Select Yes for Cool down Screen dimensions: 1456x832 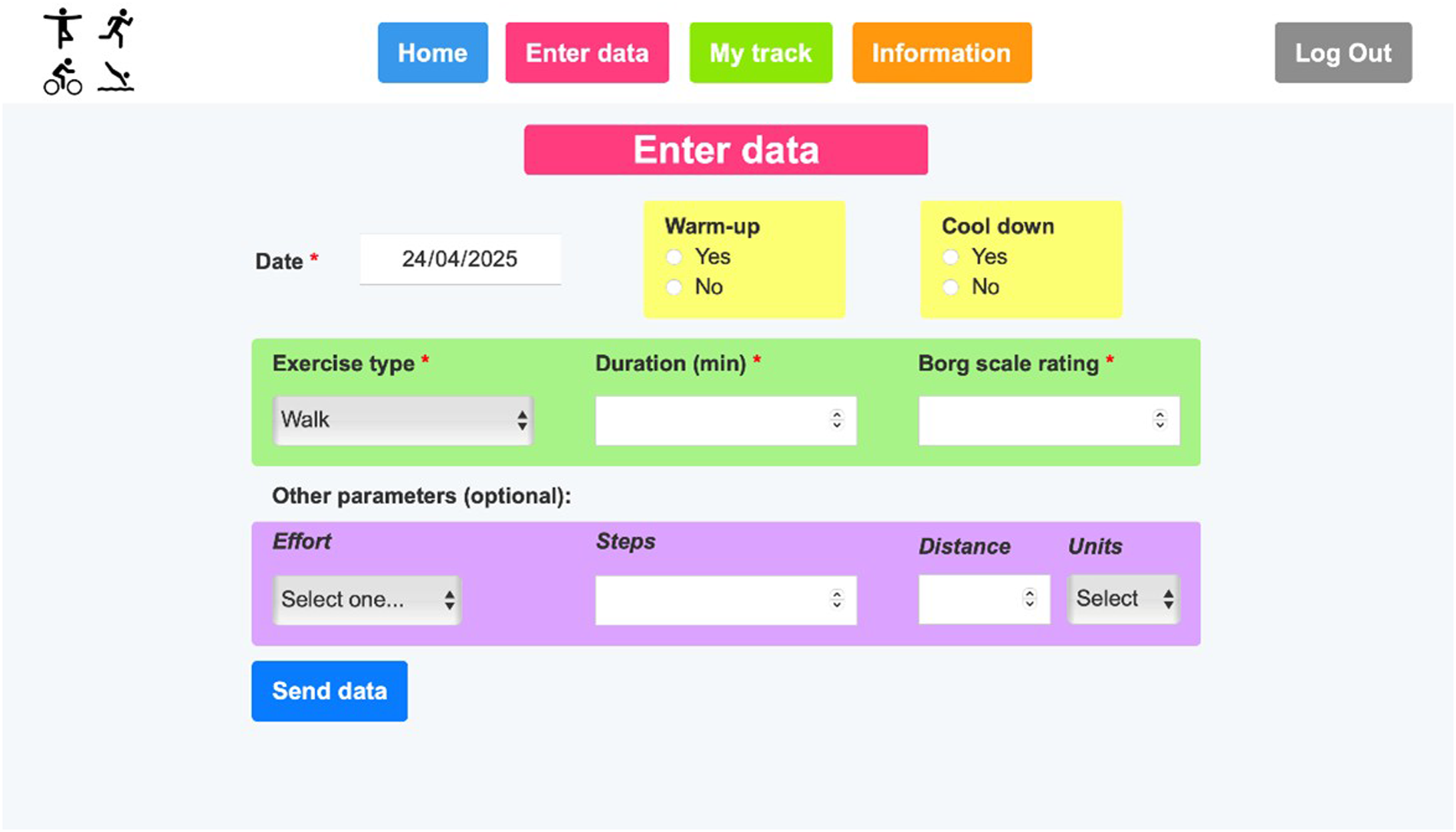952,257
